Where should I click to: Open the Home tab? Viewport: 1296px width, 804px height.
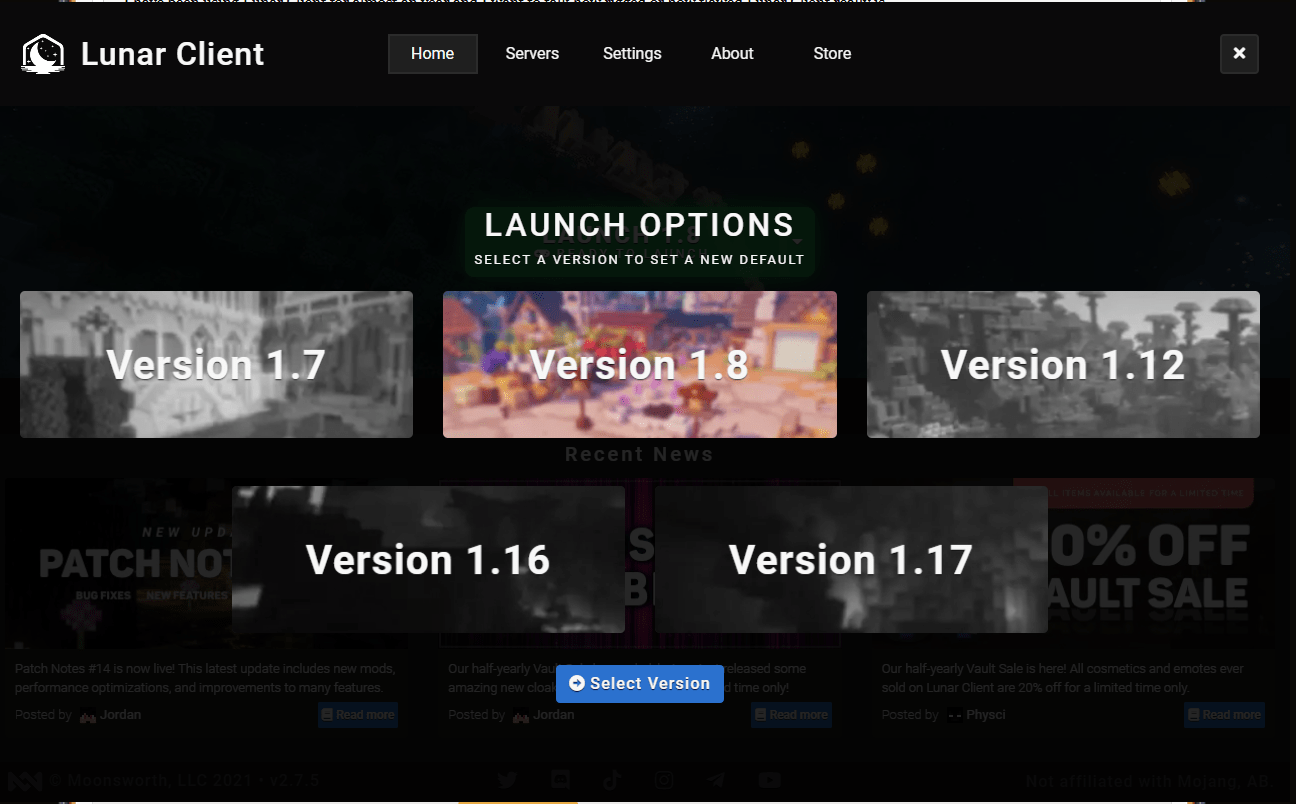pos(433,54)
